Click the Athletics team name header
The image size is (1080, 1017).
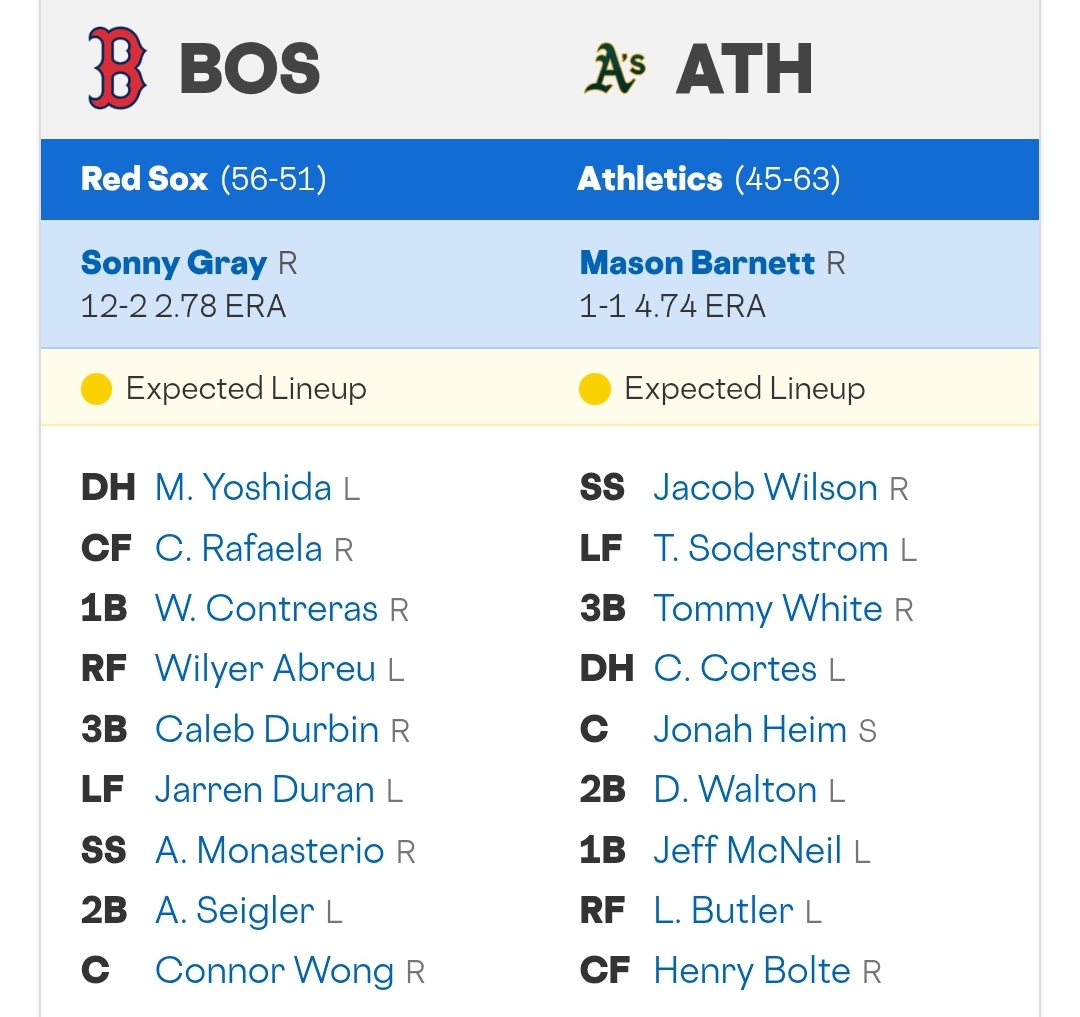click(x=650, y=179)
